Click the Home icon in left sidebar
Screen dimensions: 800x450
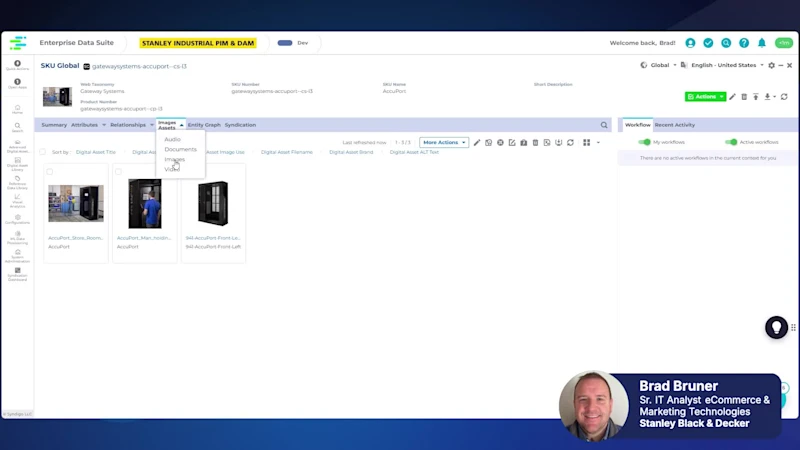pos(17,109)
